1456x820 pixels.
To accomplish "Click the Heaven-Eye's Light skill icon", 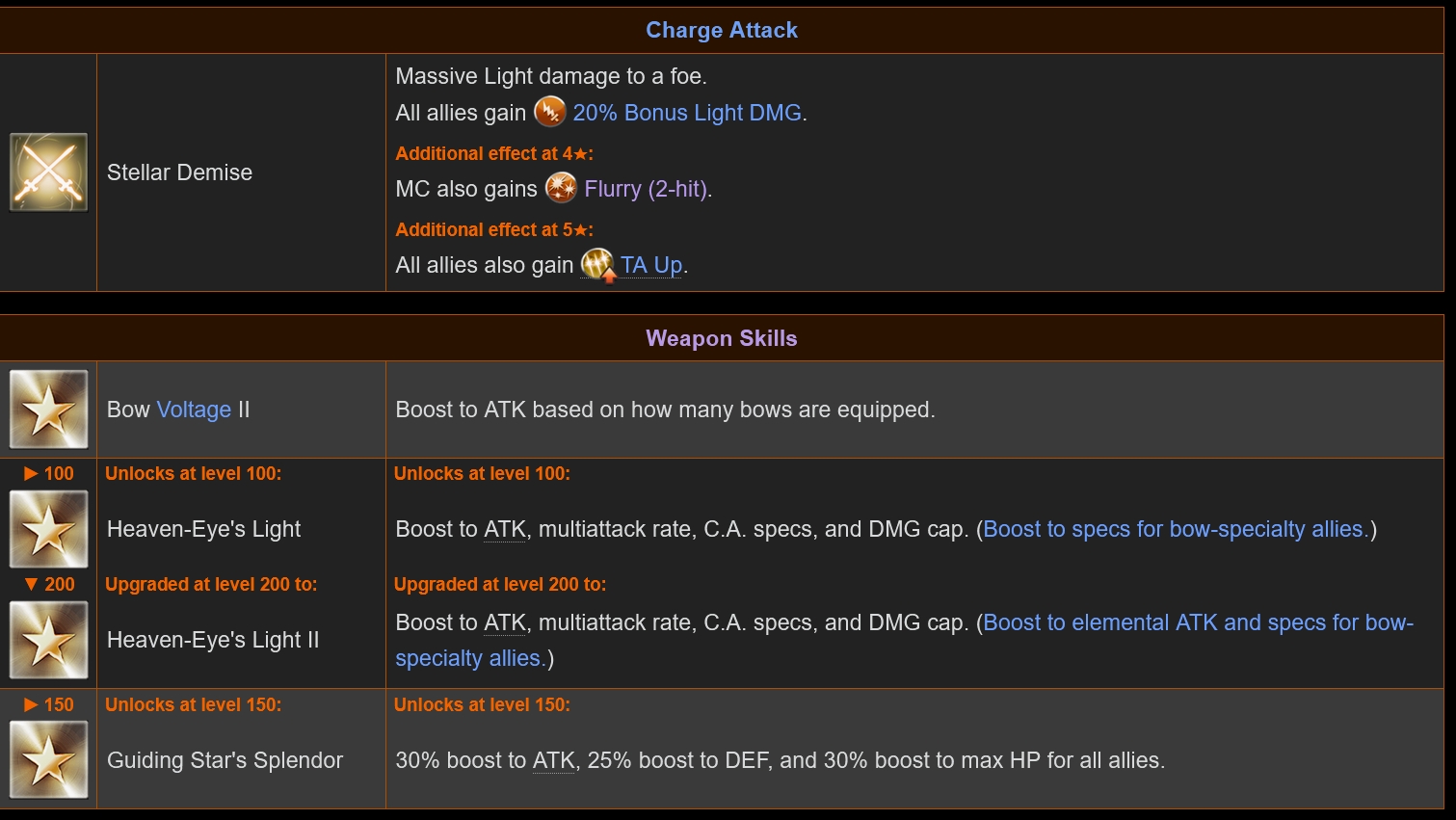I will [48, 529].
